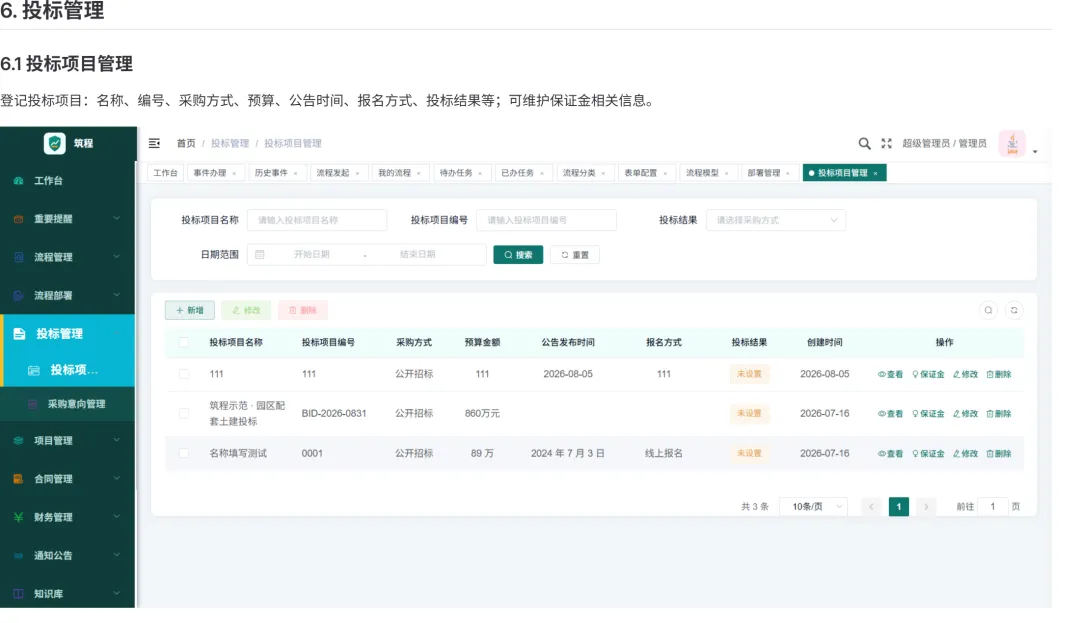
Task: Expand the 财务管理 sidebar menu
Action: tap(68, 517)
